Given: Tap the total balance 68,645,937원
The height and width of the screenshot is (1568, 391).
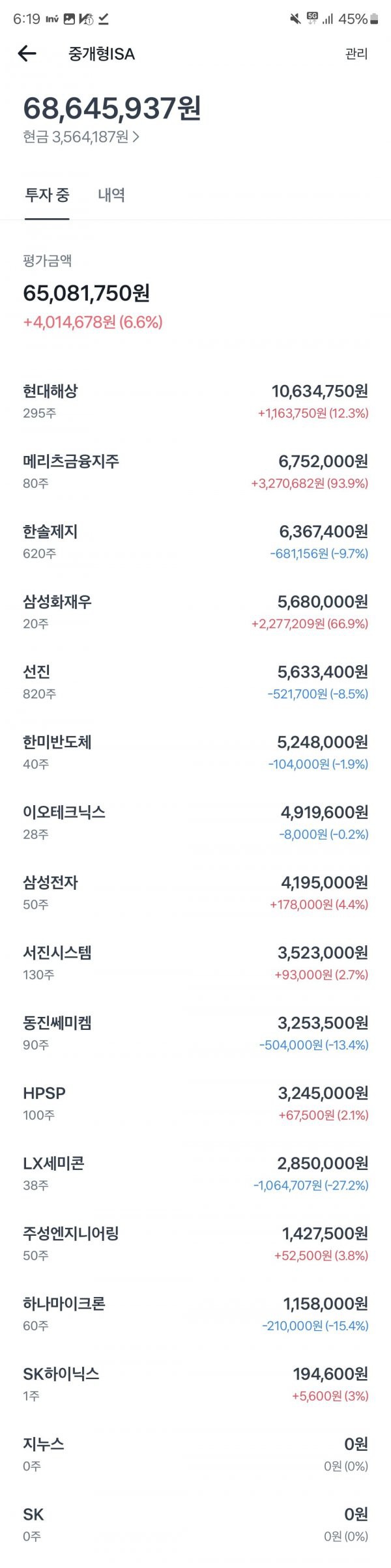Looking at the screenshot, I should tap(112, 108).
